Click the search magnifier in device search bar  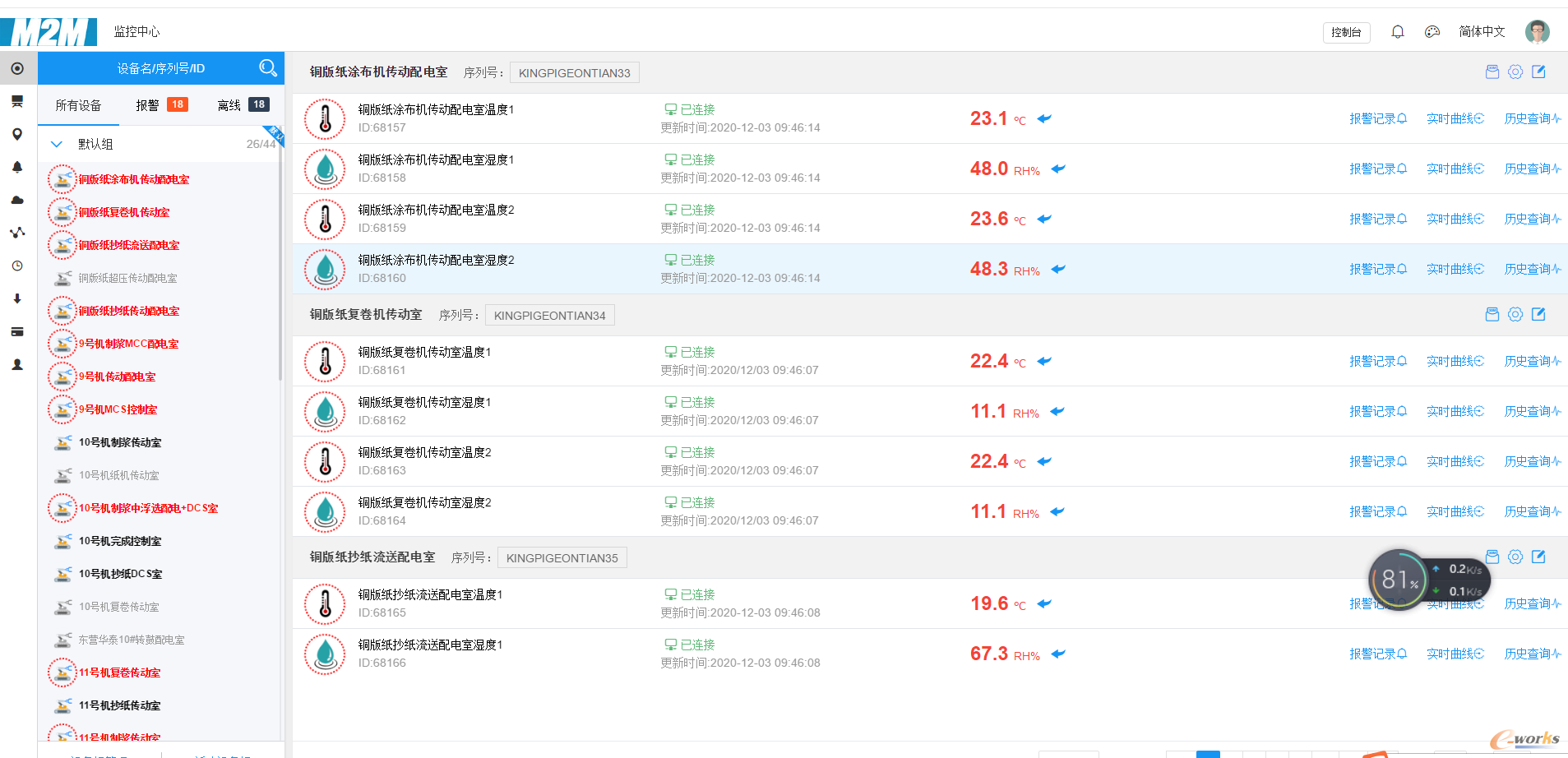268,68
